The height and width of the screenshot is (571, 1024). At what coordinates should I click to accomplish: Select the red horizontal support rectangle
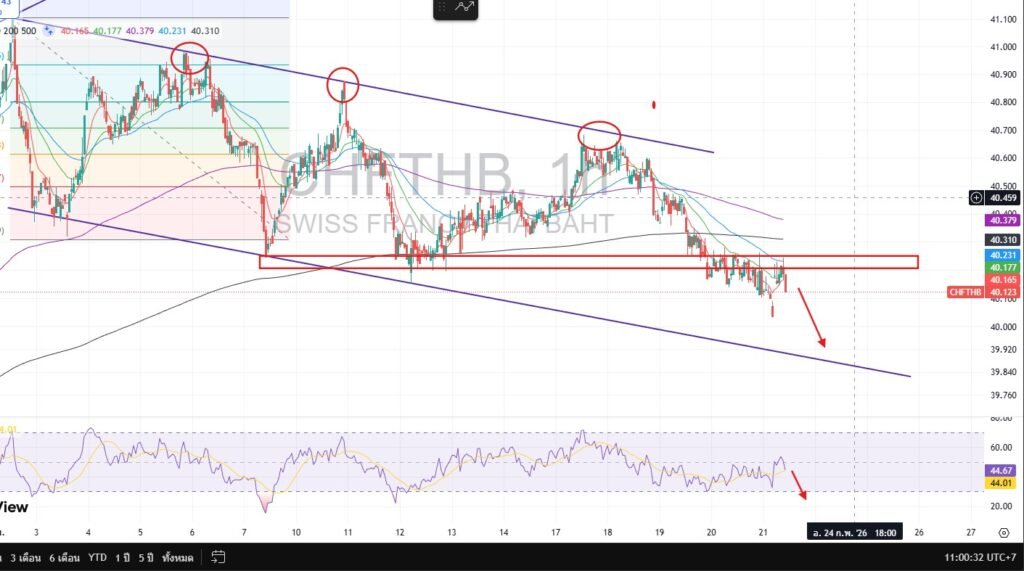click(x=588, y=262)
